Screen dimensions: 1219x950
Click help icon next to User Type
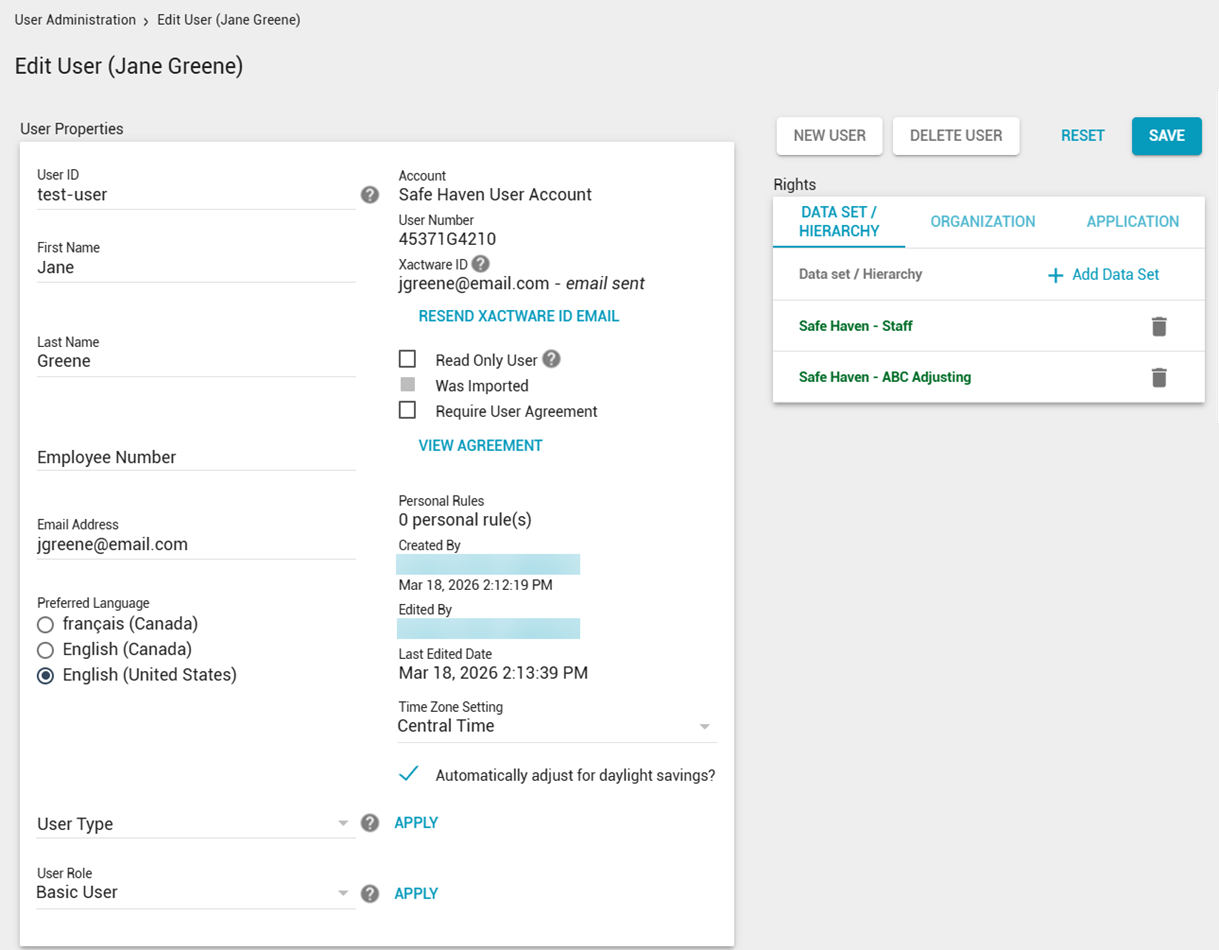(x=370, y=823)
